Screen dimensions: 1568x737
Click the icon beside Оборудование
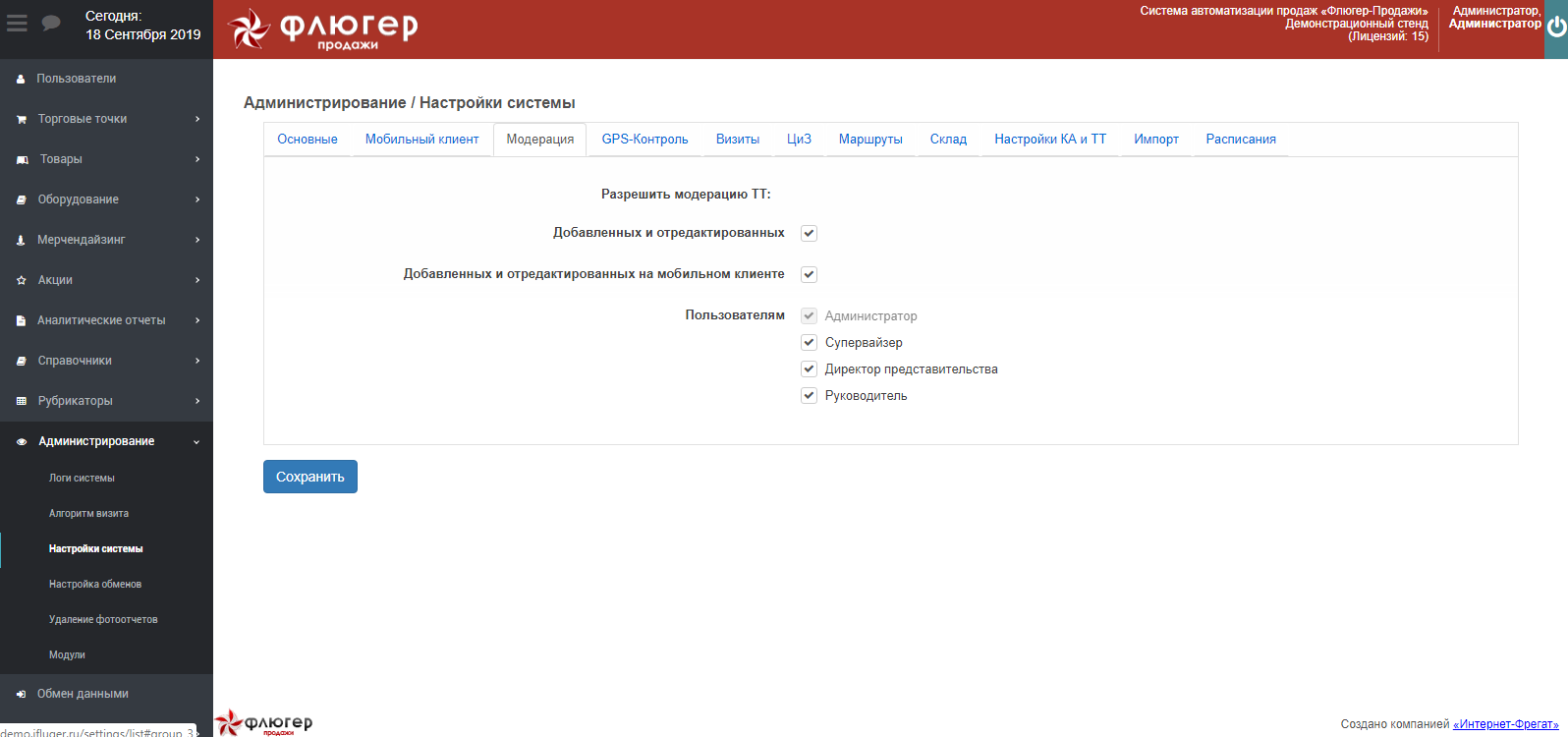[x=21, y=199]
